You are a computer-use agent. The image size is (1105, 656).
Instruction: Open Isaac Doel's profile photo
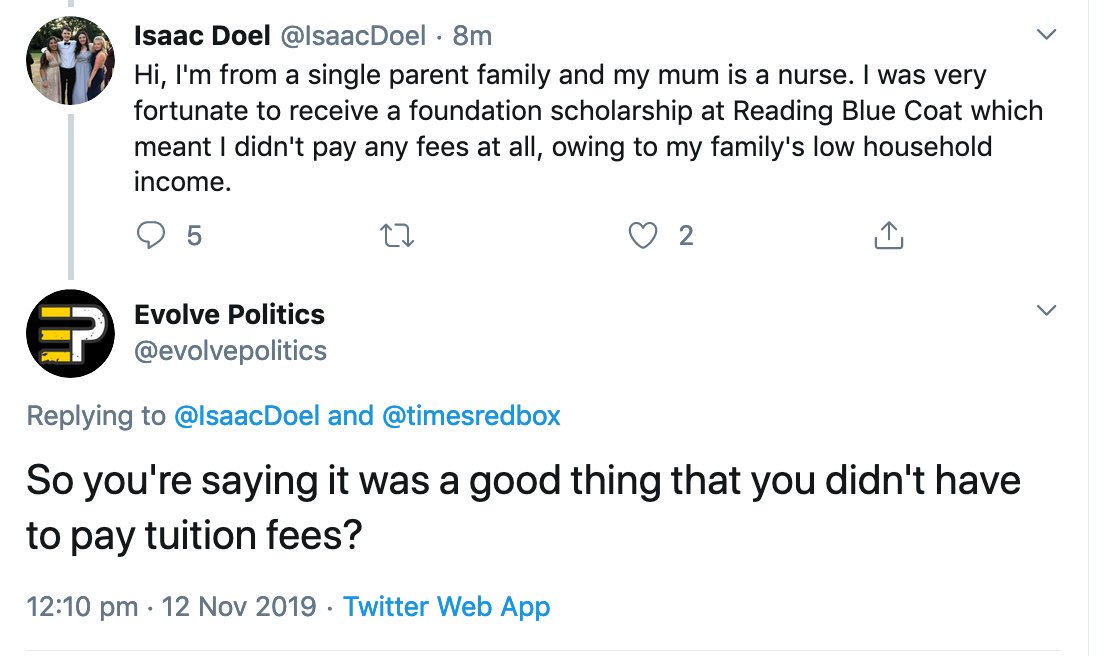[x=70, y=61]
